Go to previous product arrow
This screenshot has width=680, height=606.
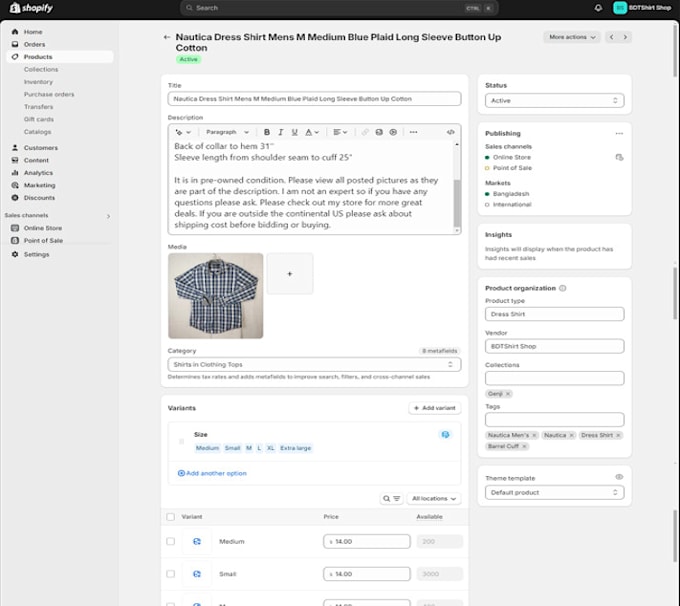pyautogui.click(x=611, y=37)
